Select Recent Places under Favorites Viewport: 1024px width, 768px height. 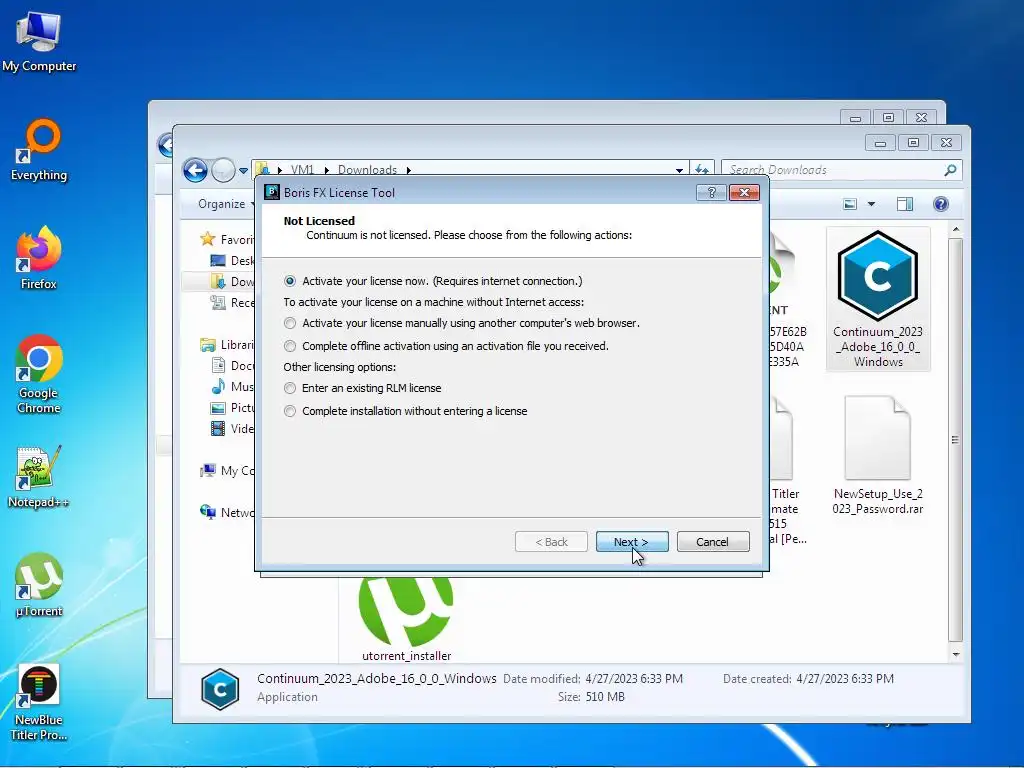232,302
